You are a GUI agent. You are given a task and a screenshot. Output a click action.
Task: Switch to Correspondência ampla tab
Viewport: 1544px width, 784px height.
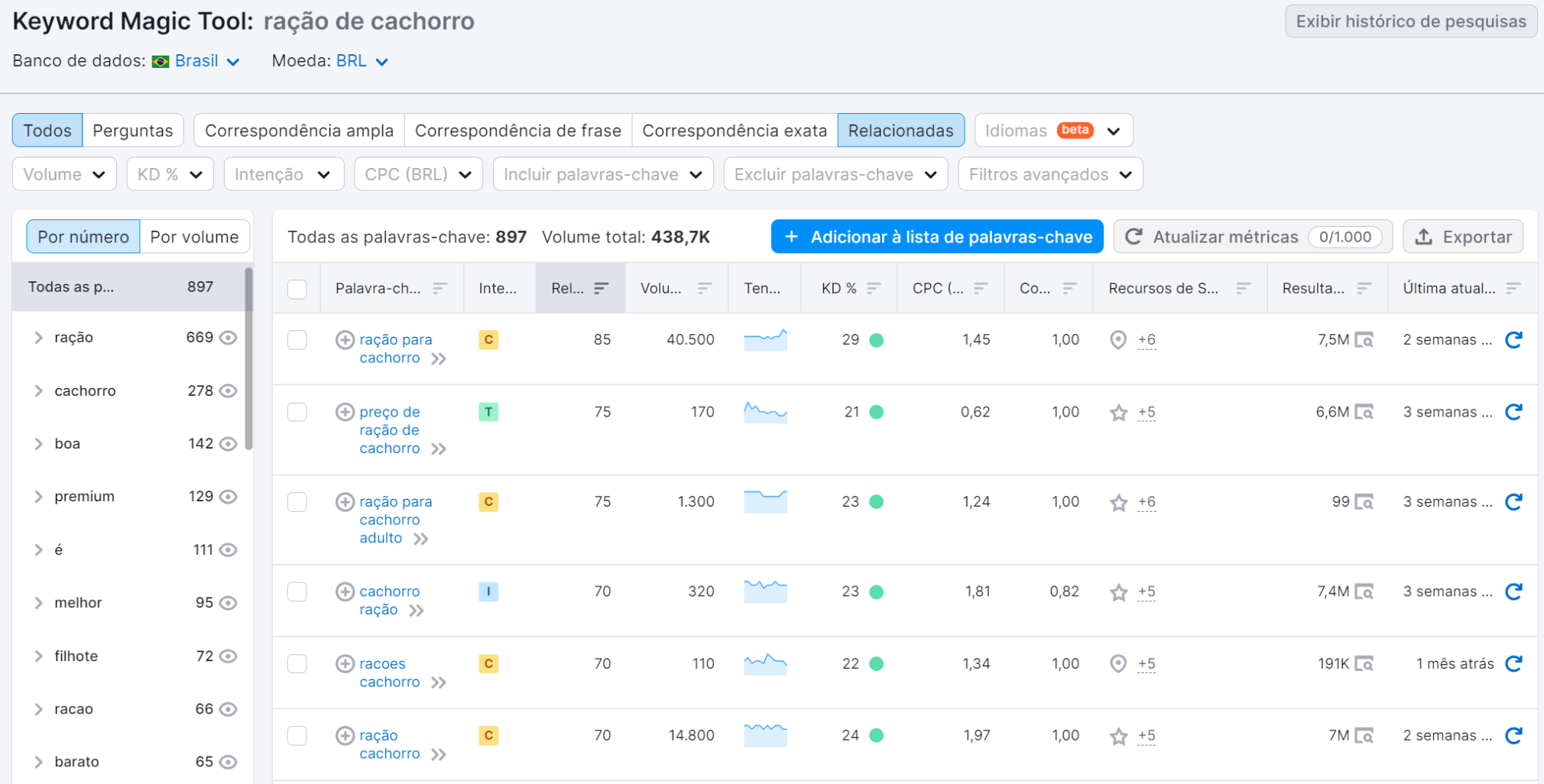point(299,131)
